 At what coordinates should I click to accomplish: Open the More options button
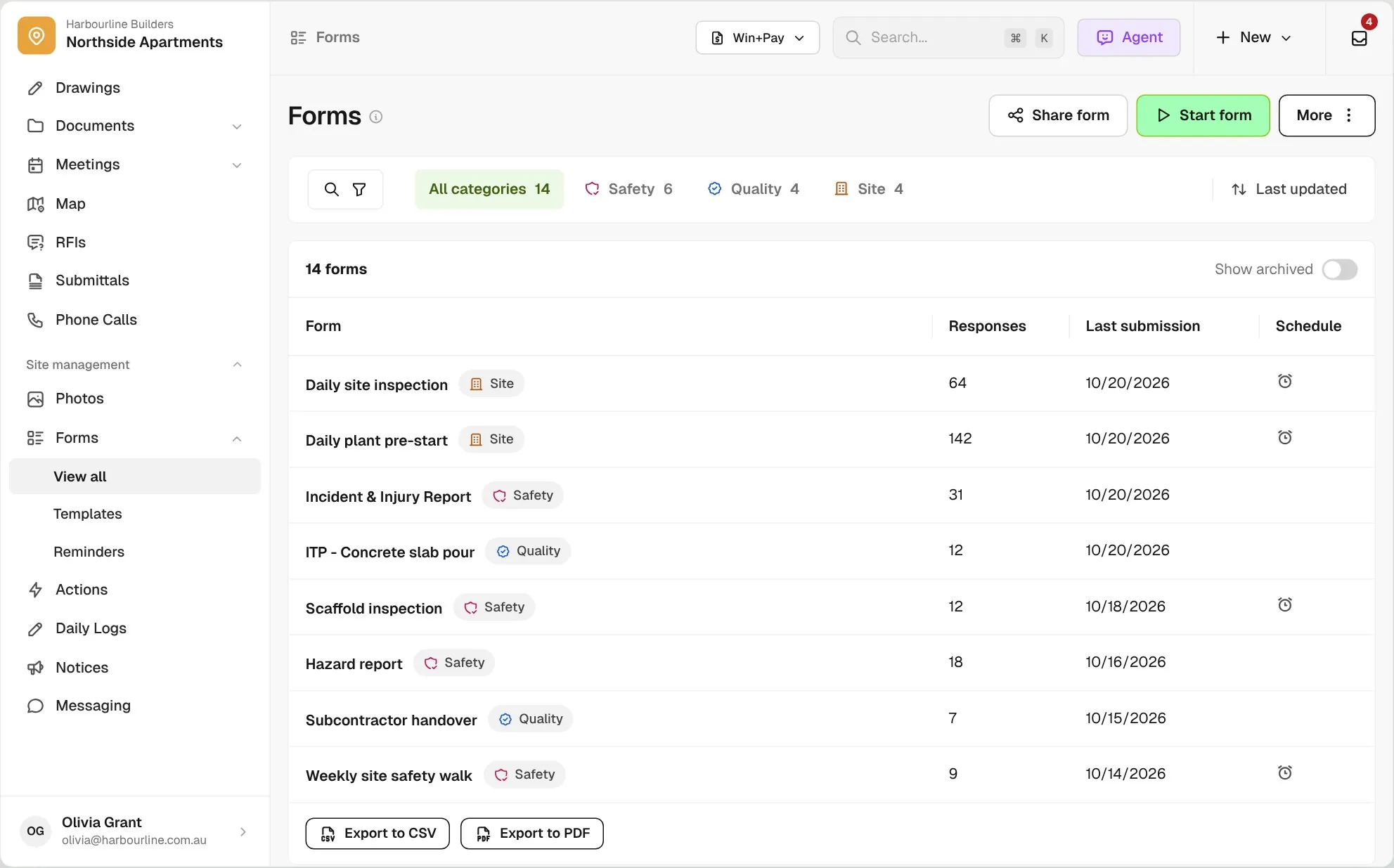(x=1327, y=115)
